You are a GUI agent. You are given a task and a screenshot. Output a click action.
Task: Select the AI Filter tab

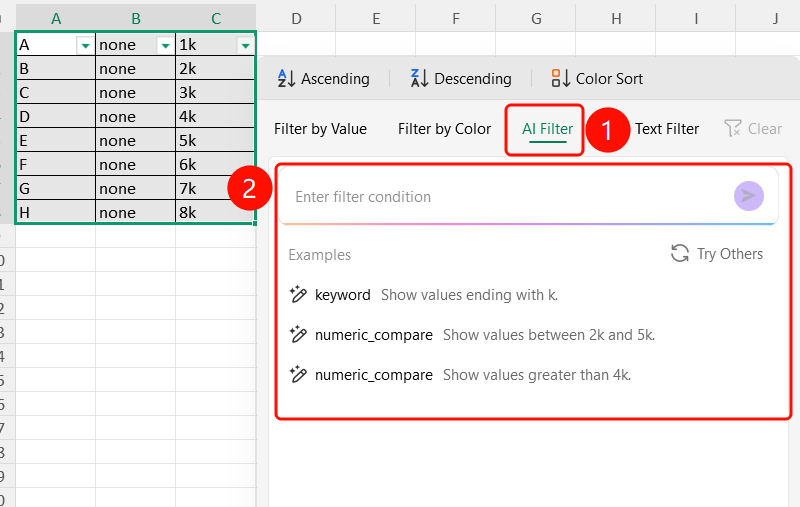(x=547, y=129)
